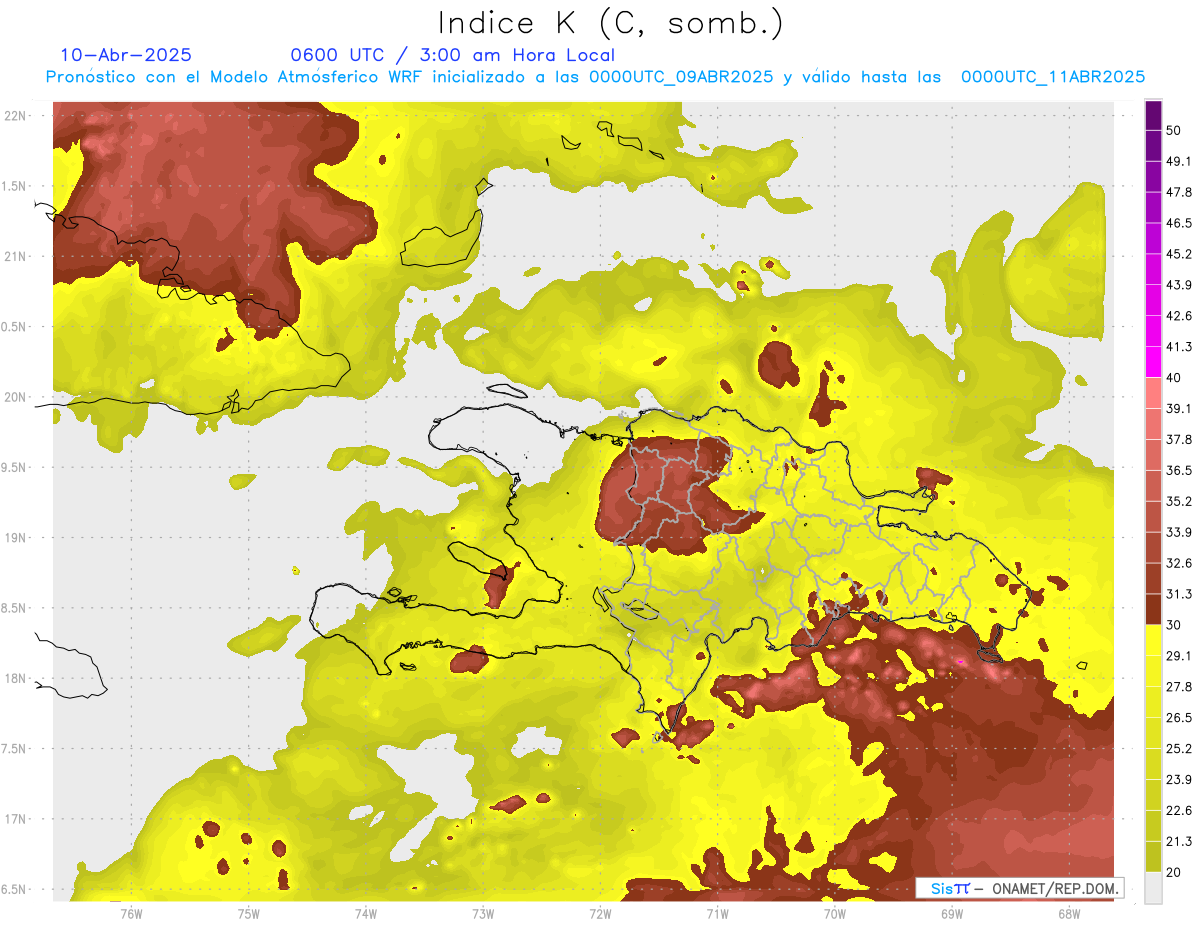The image size is (1200, 927).
Task: Click the "22N" latitude label
Action: 16,116
